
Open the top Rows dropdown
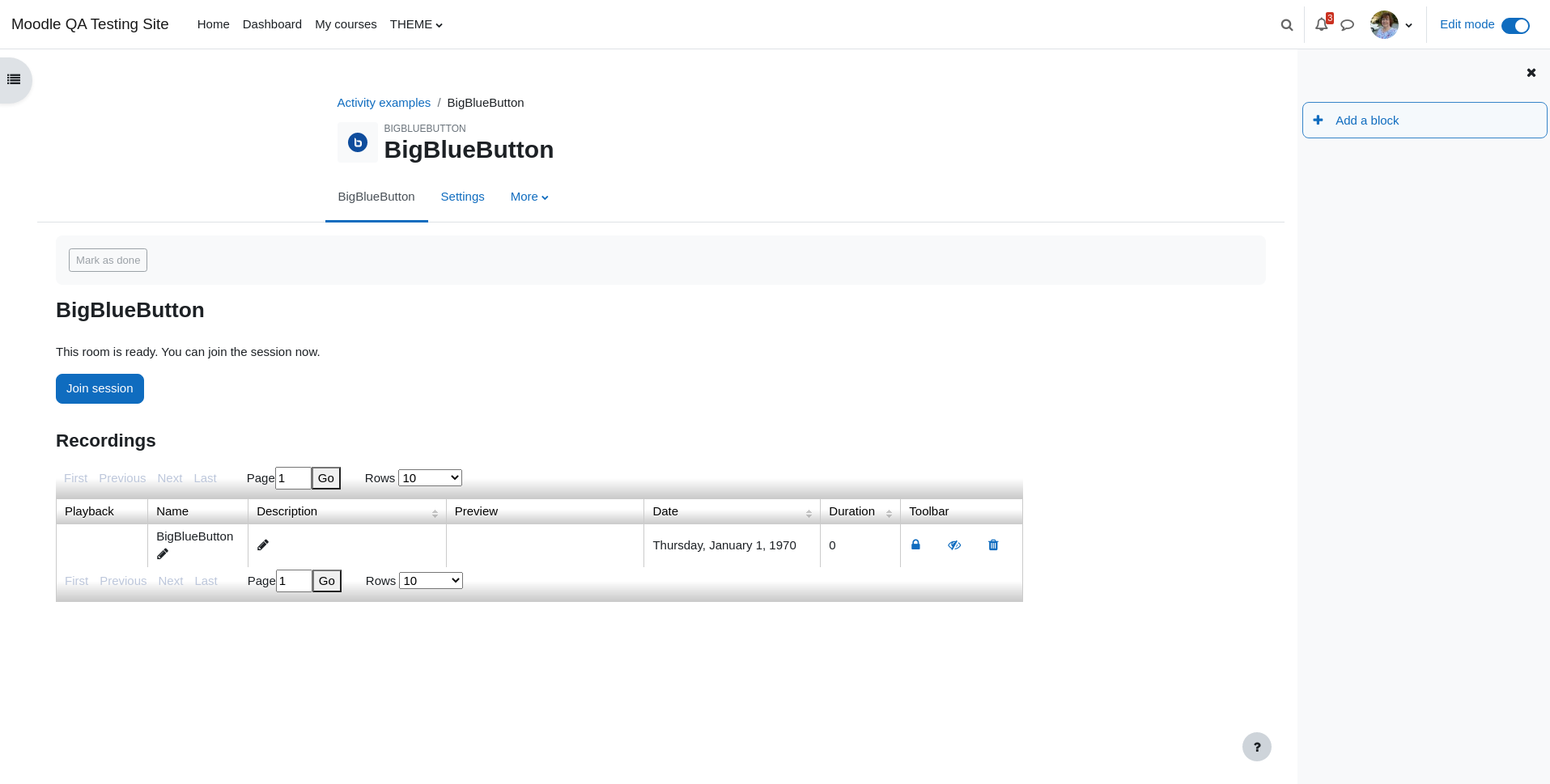[430, 478]
